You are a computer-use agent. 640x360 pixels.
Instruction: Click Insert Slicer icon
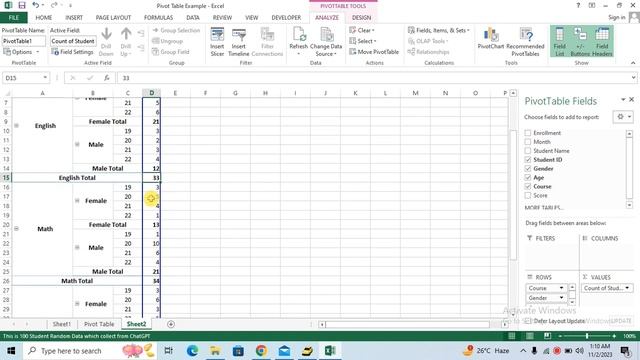click(x=217, y=42)
